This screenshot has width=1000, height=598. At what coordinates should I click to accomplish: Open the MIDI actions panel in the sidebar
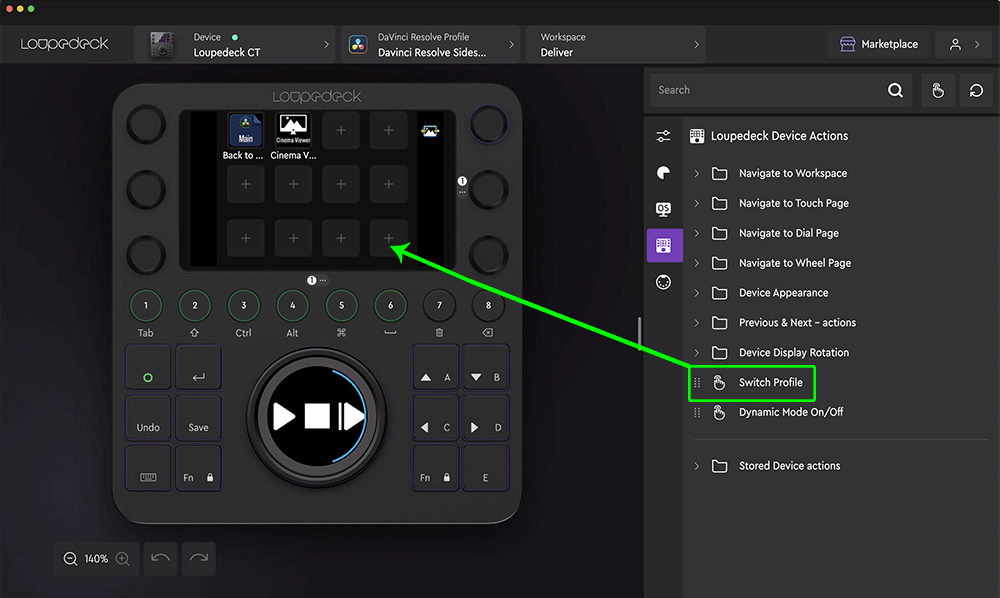[664, 281]
